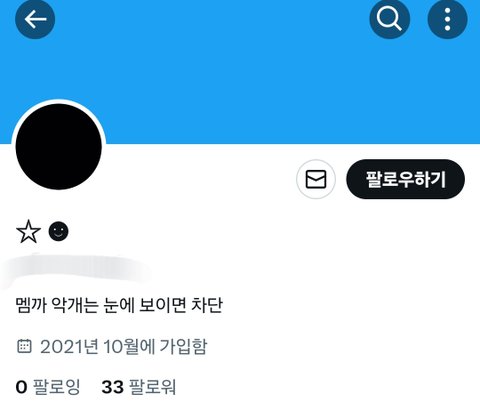Image resolution: width=480 pixels, height=402 pixels.
Task: Send a message via the envelope icon
Action: click(316, 179)
